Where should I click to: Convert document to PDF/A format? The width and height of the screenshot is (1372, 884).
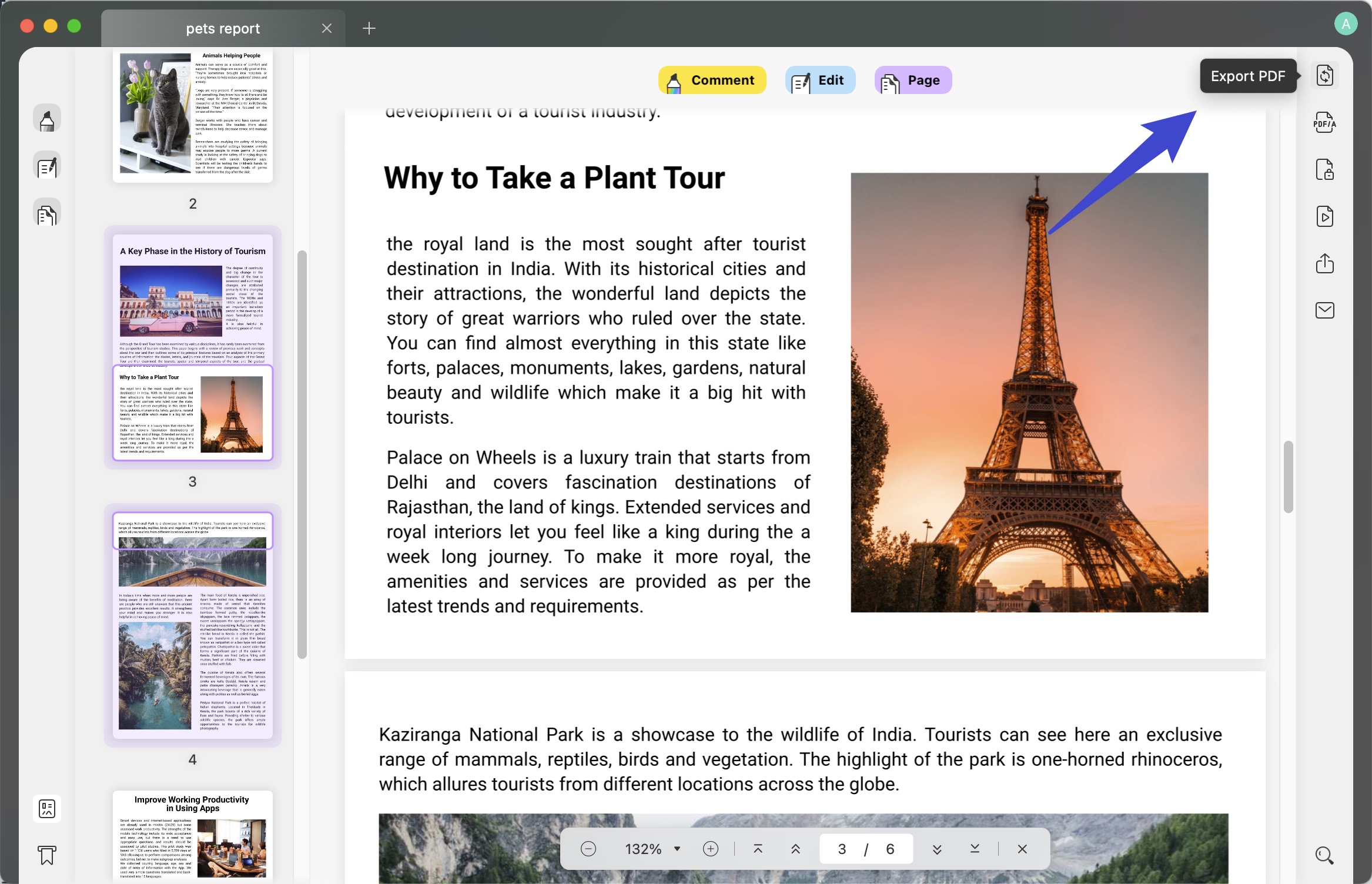1324,122
